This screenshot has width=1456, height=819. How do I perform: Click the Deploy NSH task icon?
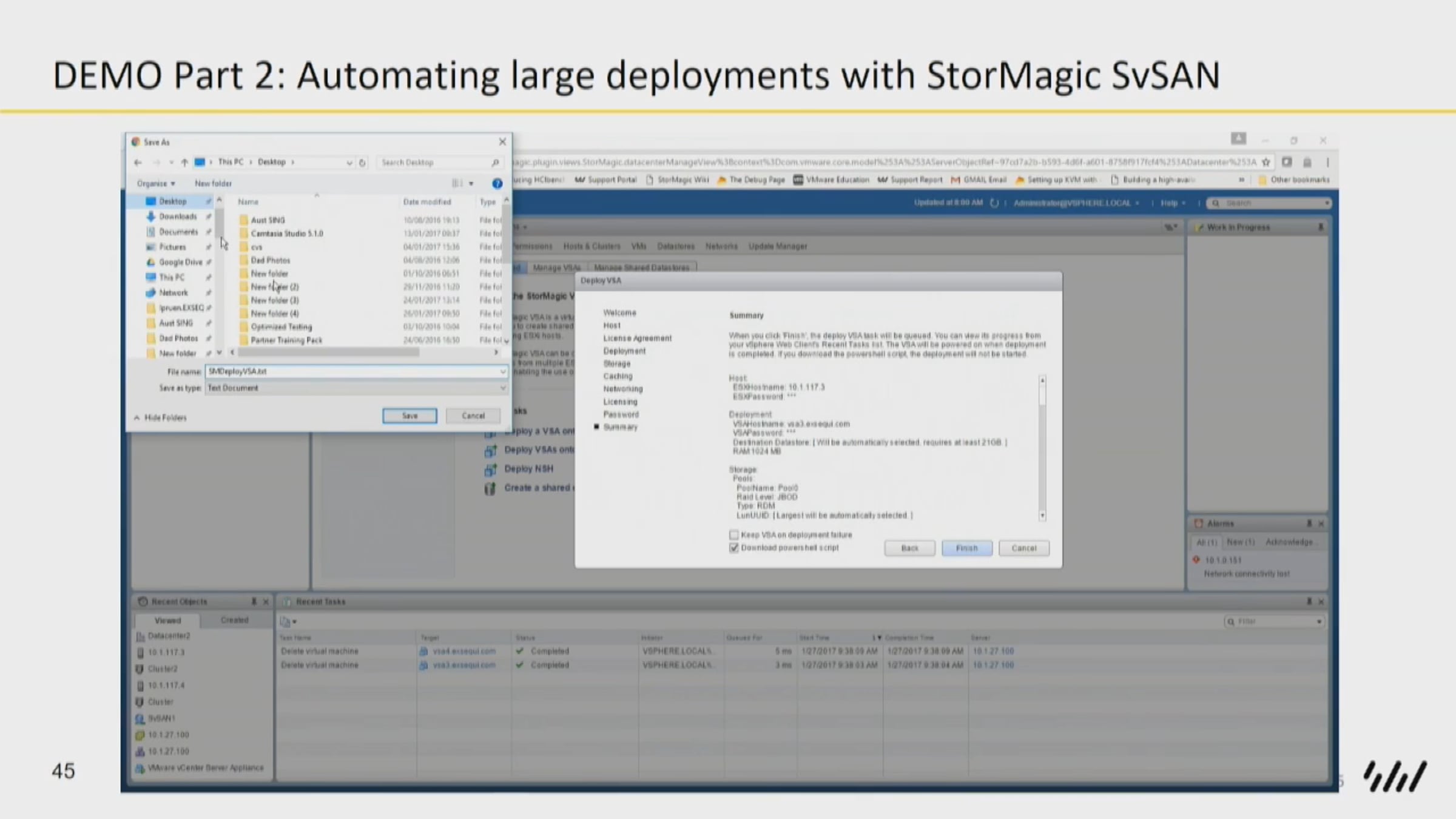490,470
